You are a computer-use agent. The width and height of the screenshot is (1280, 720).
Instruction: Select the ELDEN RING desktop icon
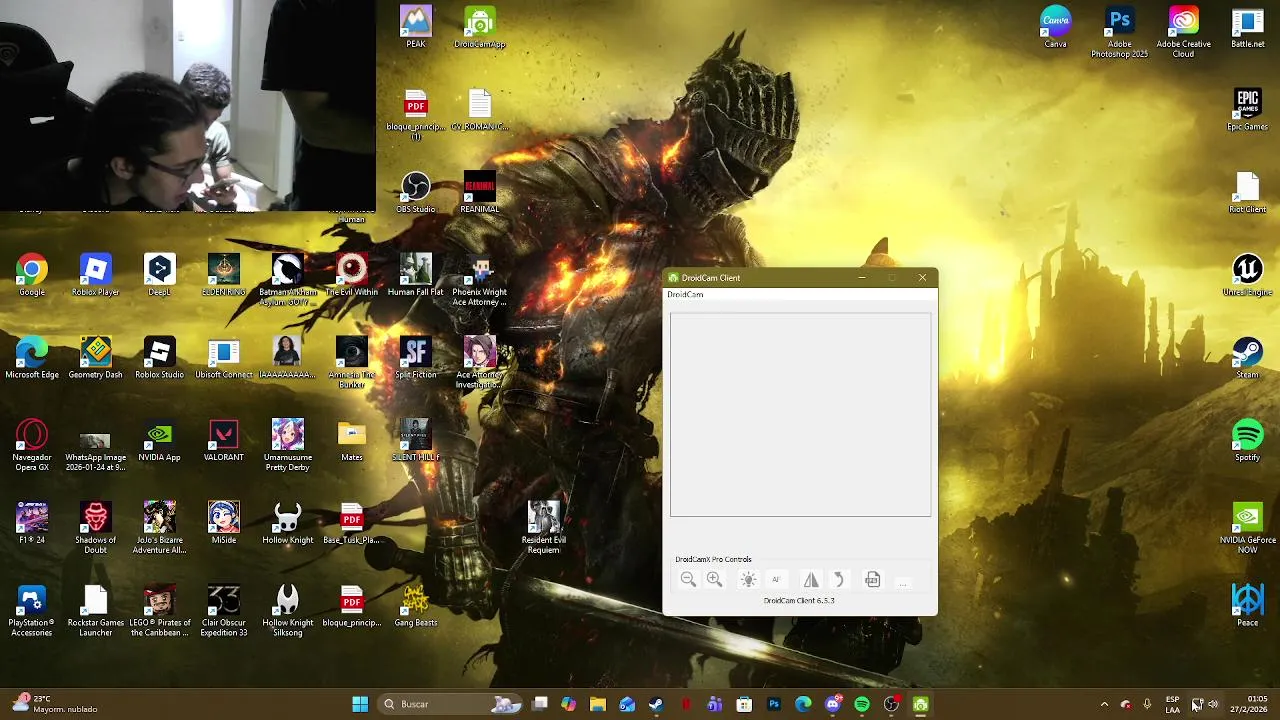[x=224, y=275]
